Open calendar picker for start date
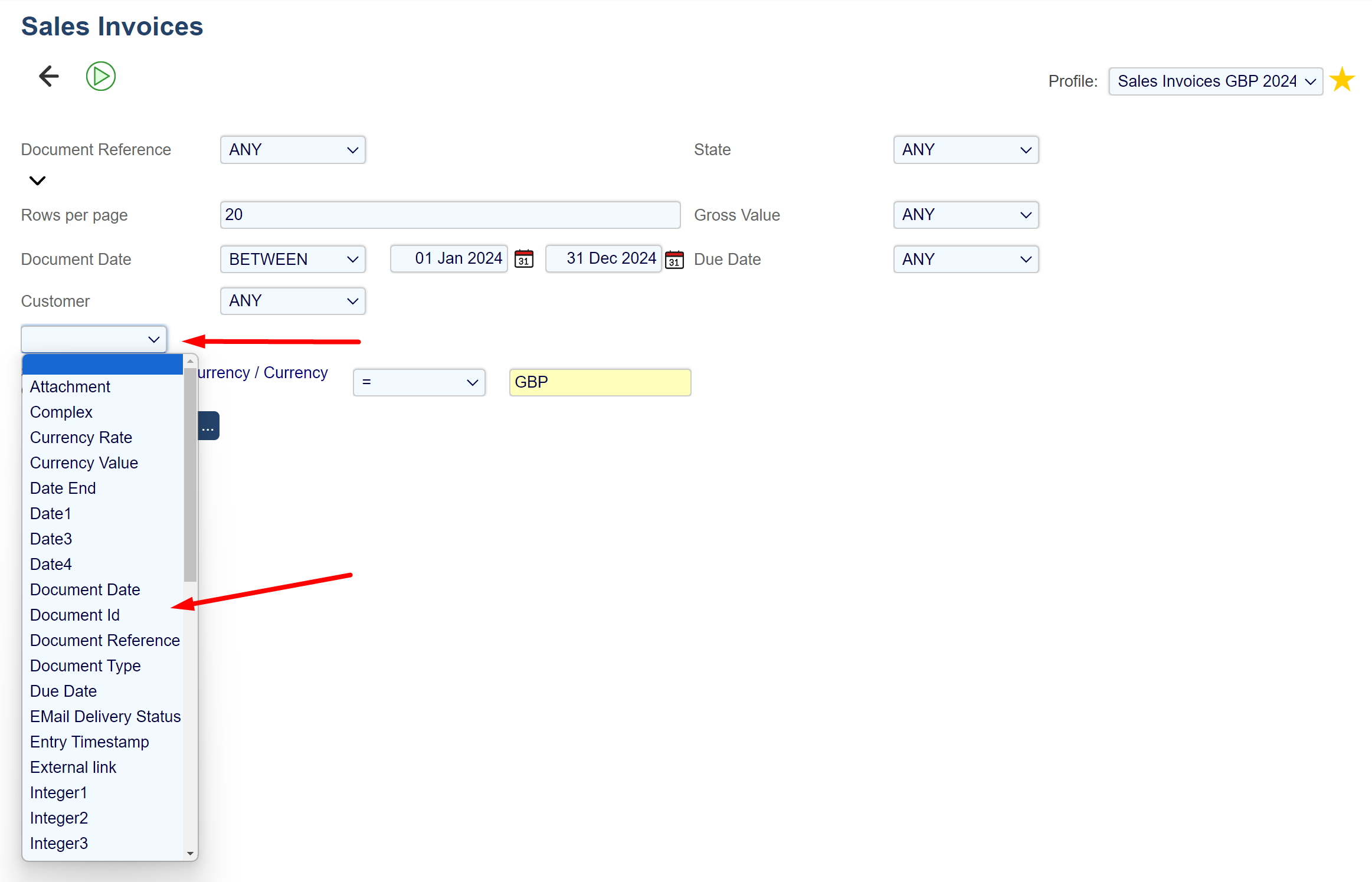Viewport: 1372px width, 882px height. [523, 259]
